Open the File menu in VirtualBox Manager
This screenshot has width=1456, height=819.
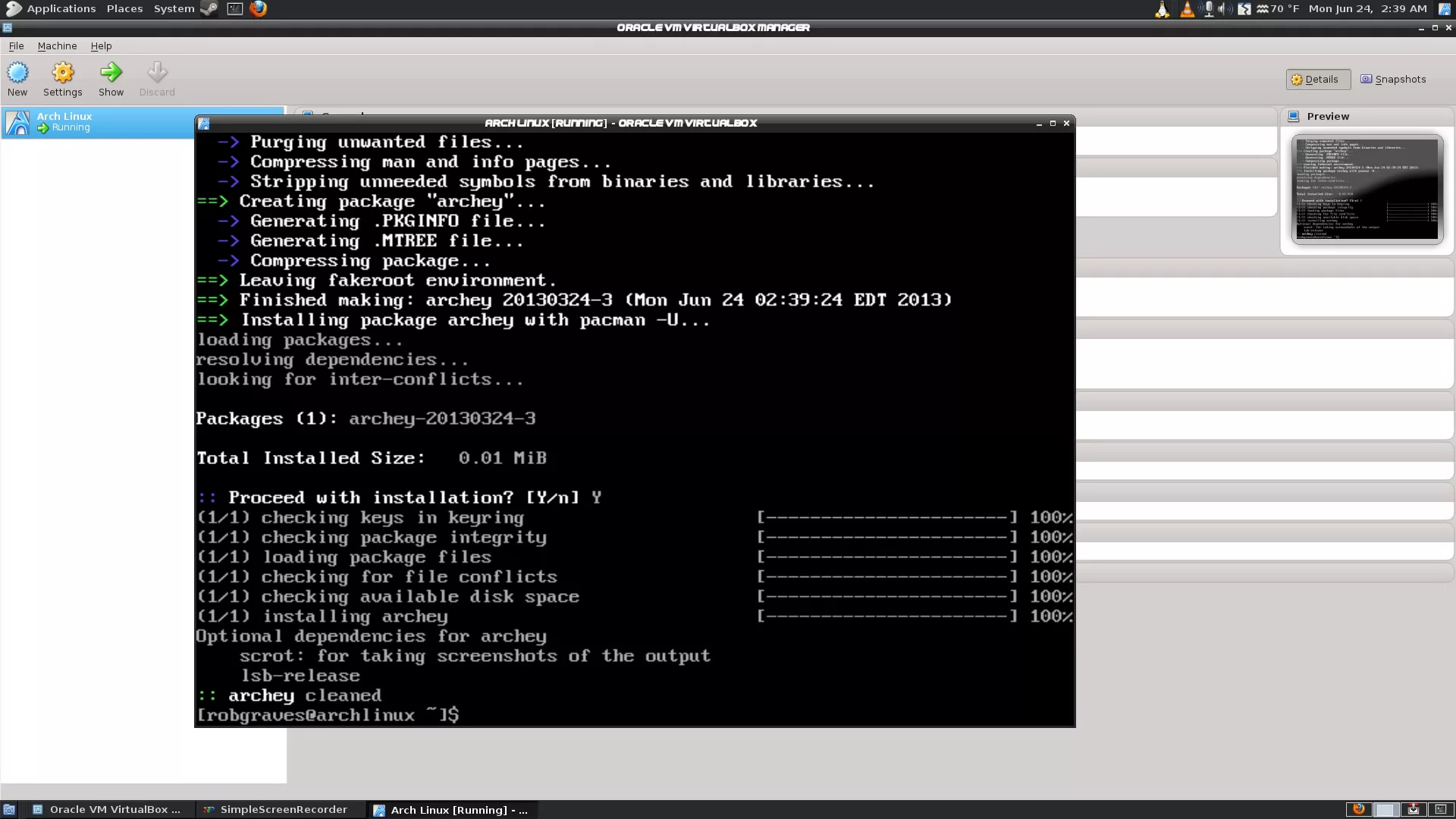click(16, 46)
